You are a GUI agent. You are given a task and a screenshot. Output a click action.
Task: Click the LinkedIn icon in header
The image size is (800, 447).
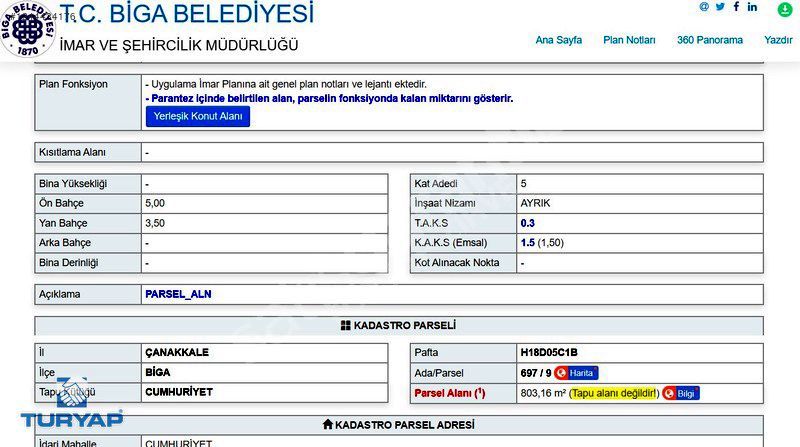point(753,7)
